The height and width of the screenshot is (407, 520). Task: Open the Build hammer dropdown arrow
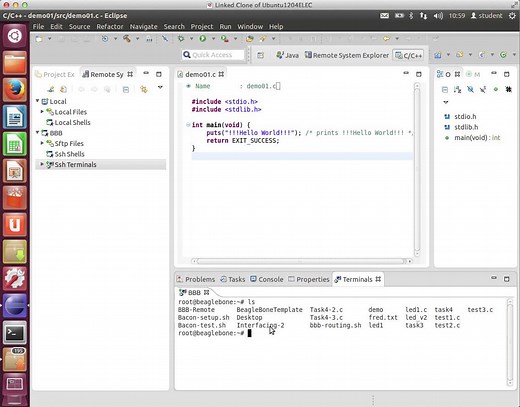coord(137,39)
